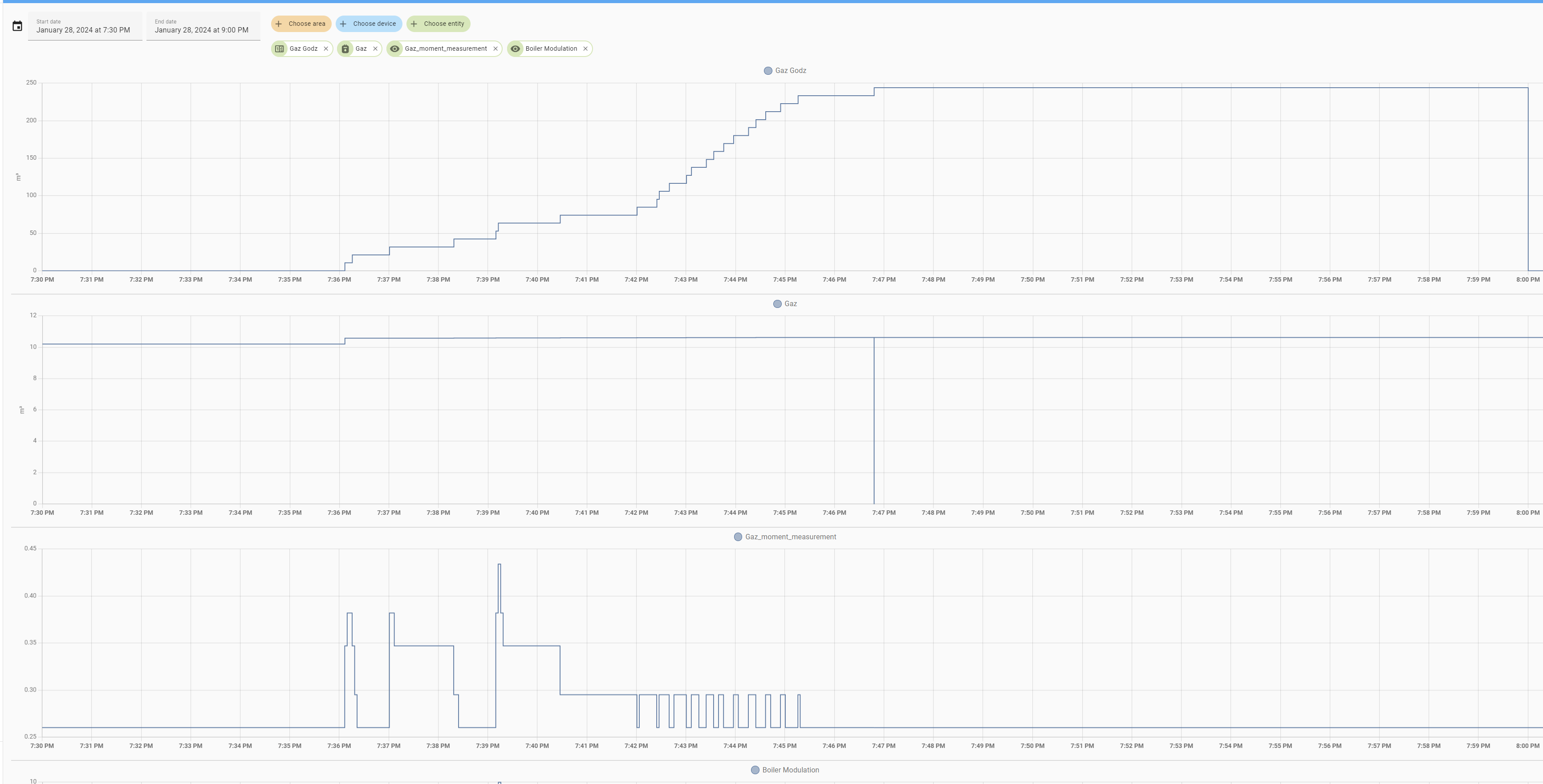Image resolution: width=1543 pixels, height=784 pixels.
Task: Remove the Boiler Modulation chip
Action: [x=585, y=48]
